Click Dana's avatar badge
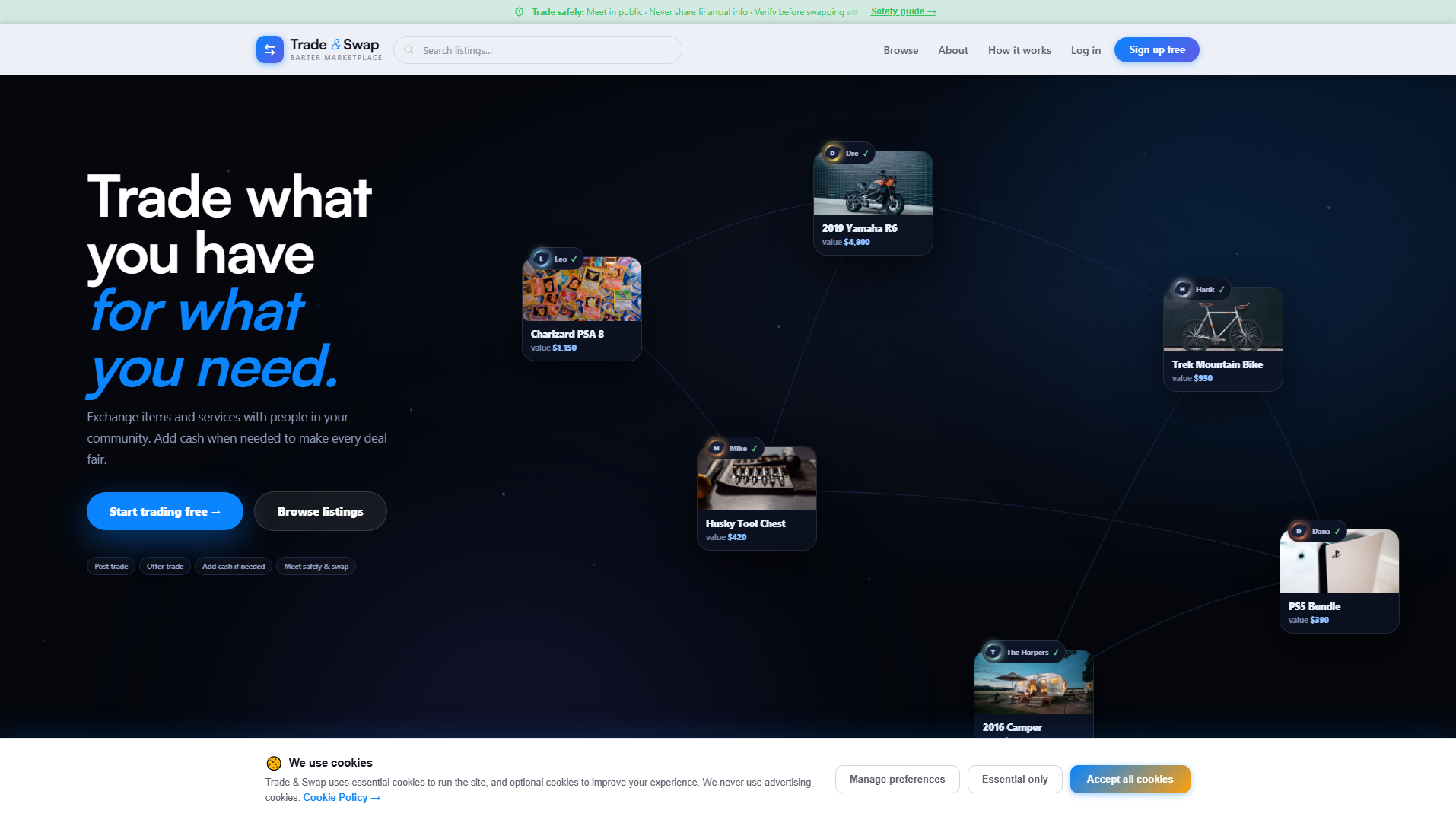 pyautogui.click(x=1299, y=531)
